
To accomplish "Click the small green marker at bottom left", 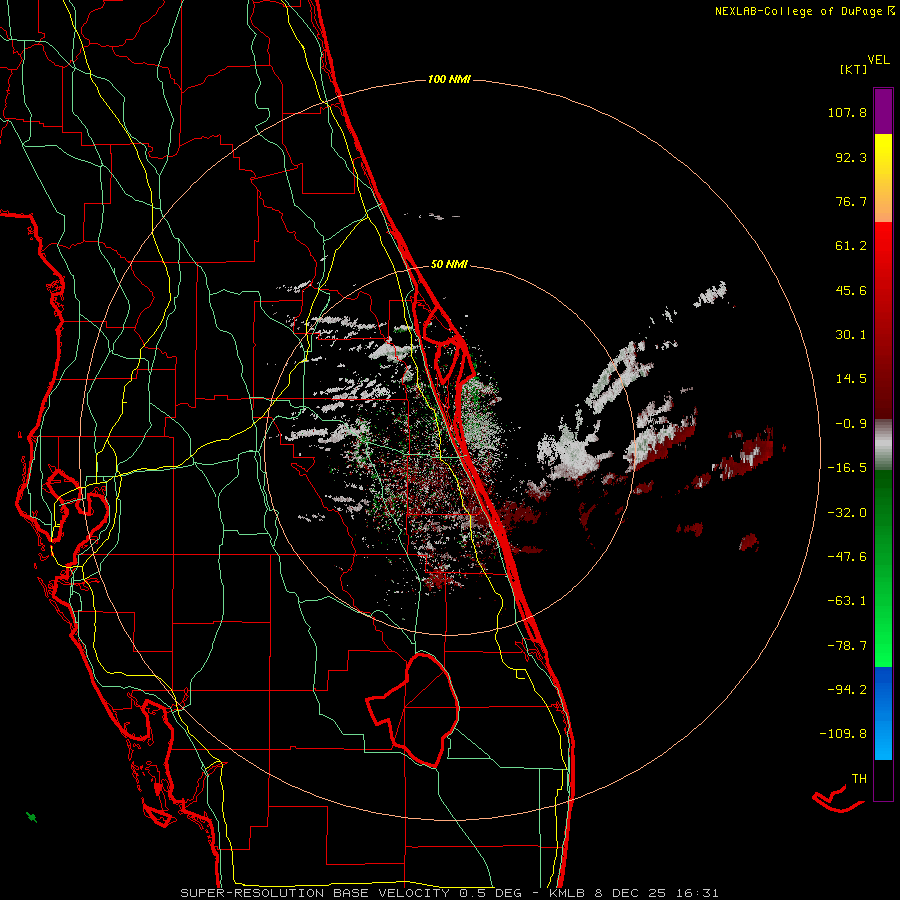I will click(x=32, y=817).
